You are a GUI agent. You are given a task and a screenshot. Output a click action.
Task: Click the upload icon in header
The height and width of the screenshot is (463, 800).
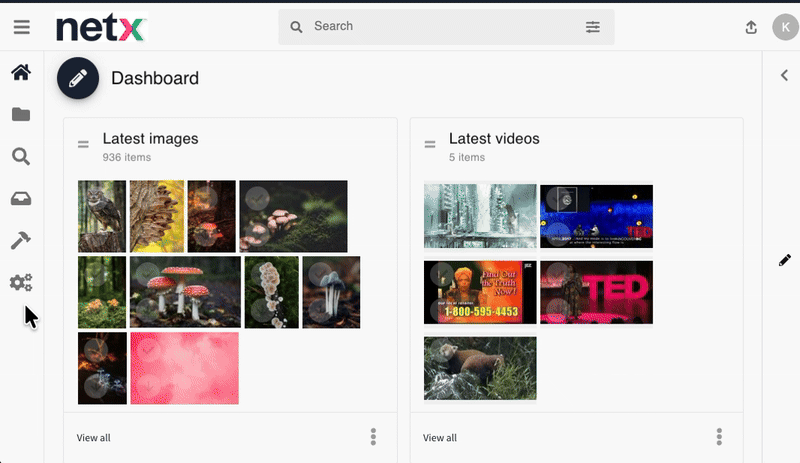tap(751, 27)
